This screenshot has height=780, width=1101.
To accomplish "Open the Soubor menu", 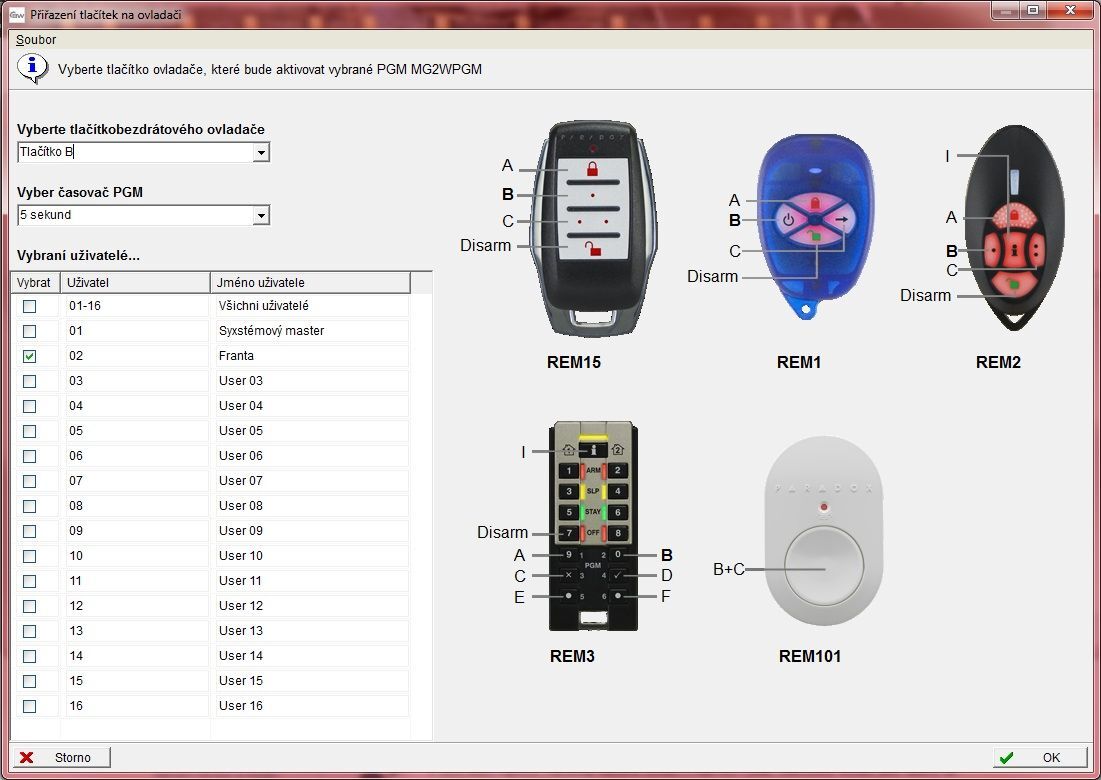I will 36,40.
